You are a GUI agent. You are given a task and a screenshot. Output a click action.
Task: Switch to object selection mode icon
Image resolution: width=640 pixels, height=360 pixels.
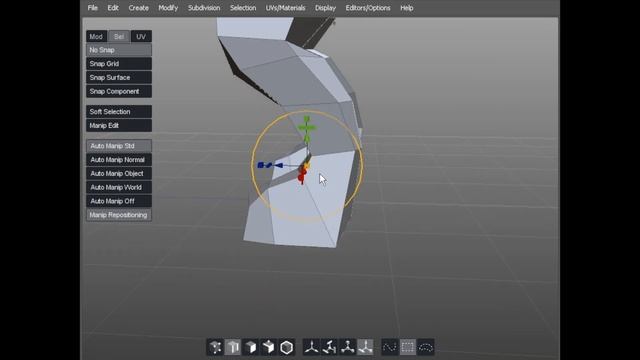[x=287, y=347]
